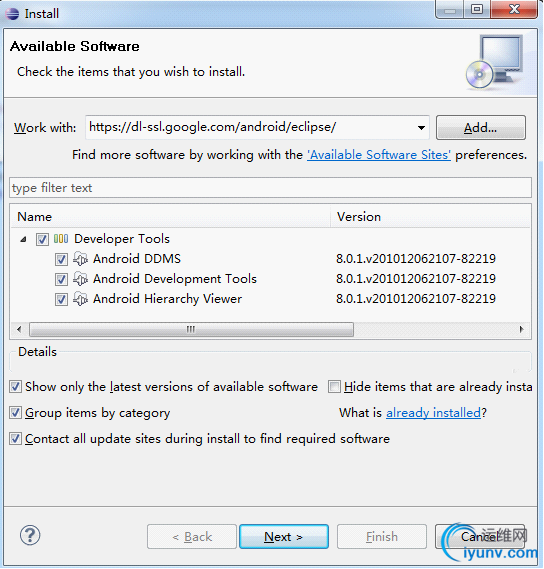The width and height of the screenshot is (544, 569).
Task: Click the Add... button
Action: tap(480, 128)
